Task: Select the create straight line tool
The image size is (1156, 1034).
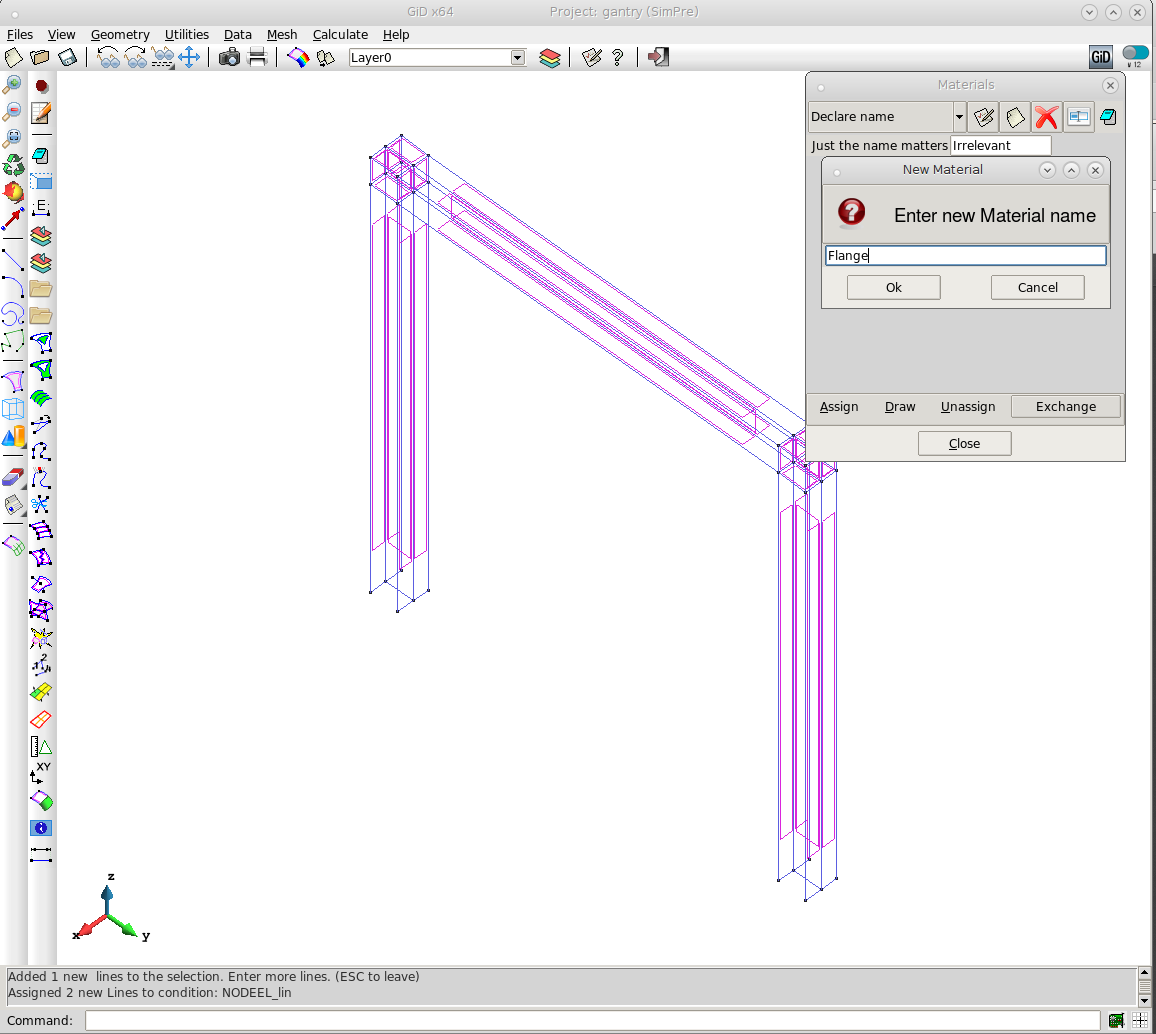Action: [x=13, y=261]
